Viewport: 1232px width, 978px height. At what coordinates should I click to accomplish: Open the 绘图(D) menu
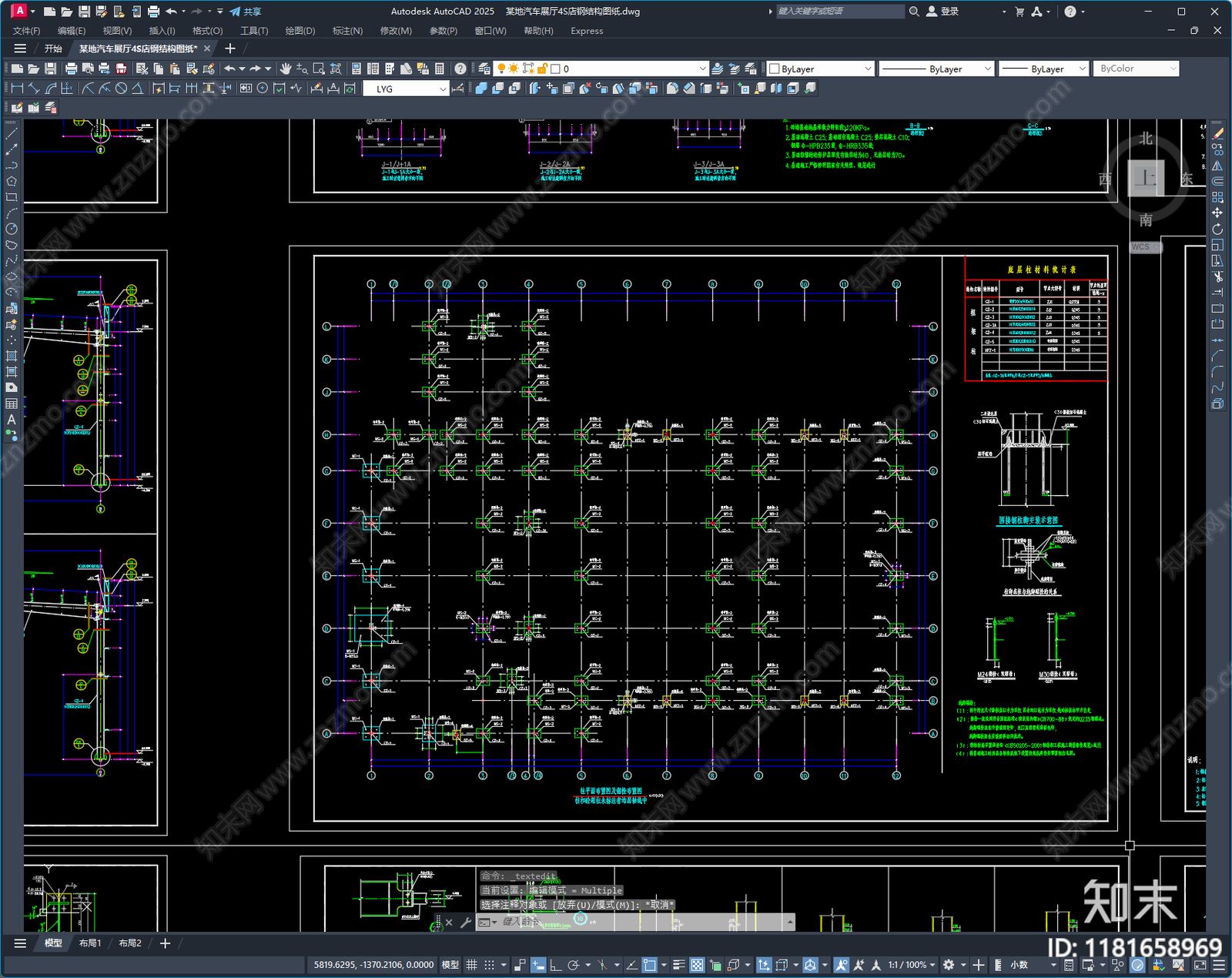300,31
